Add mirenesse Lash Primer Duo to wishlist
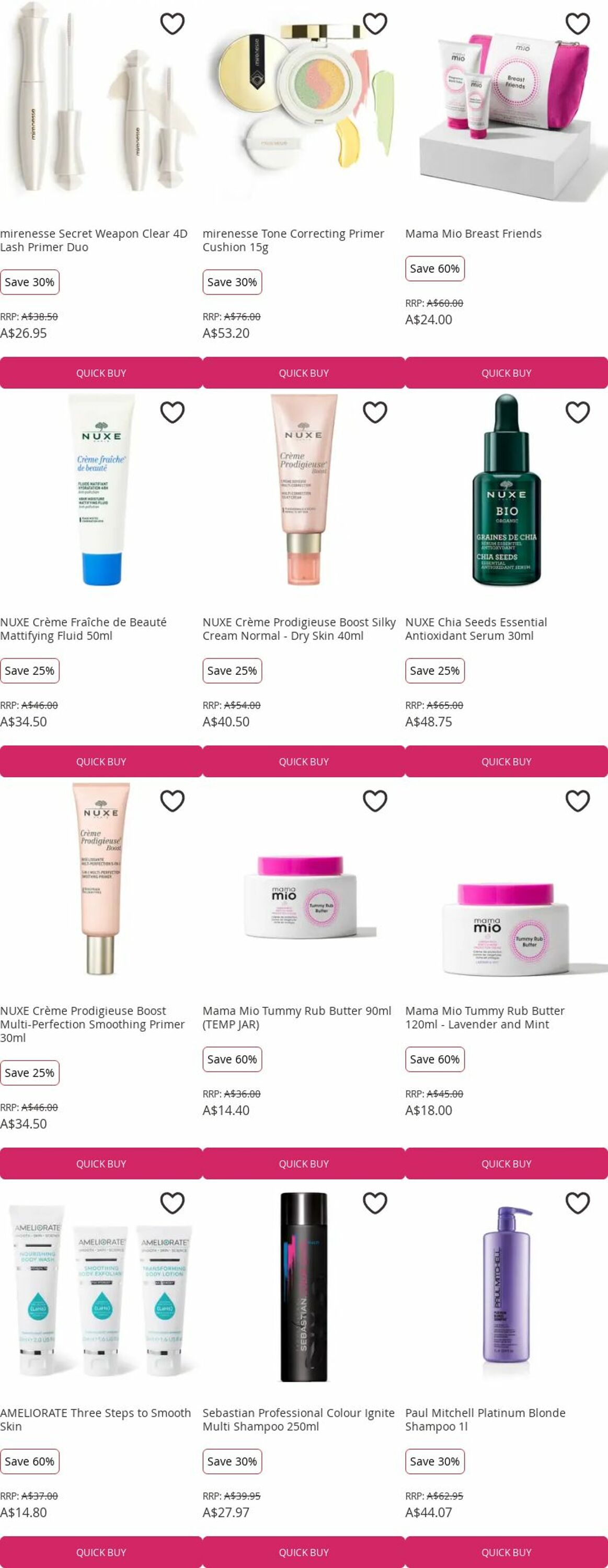The width and height of the screenshot is (608, 1568). pos(172,24)
